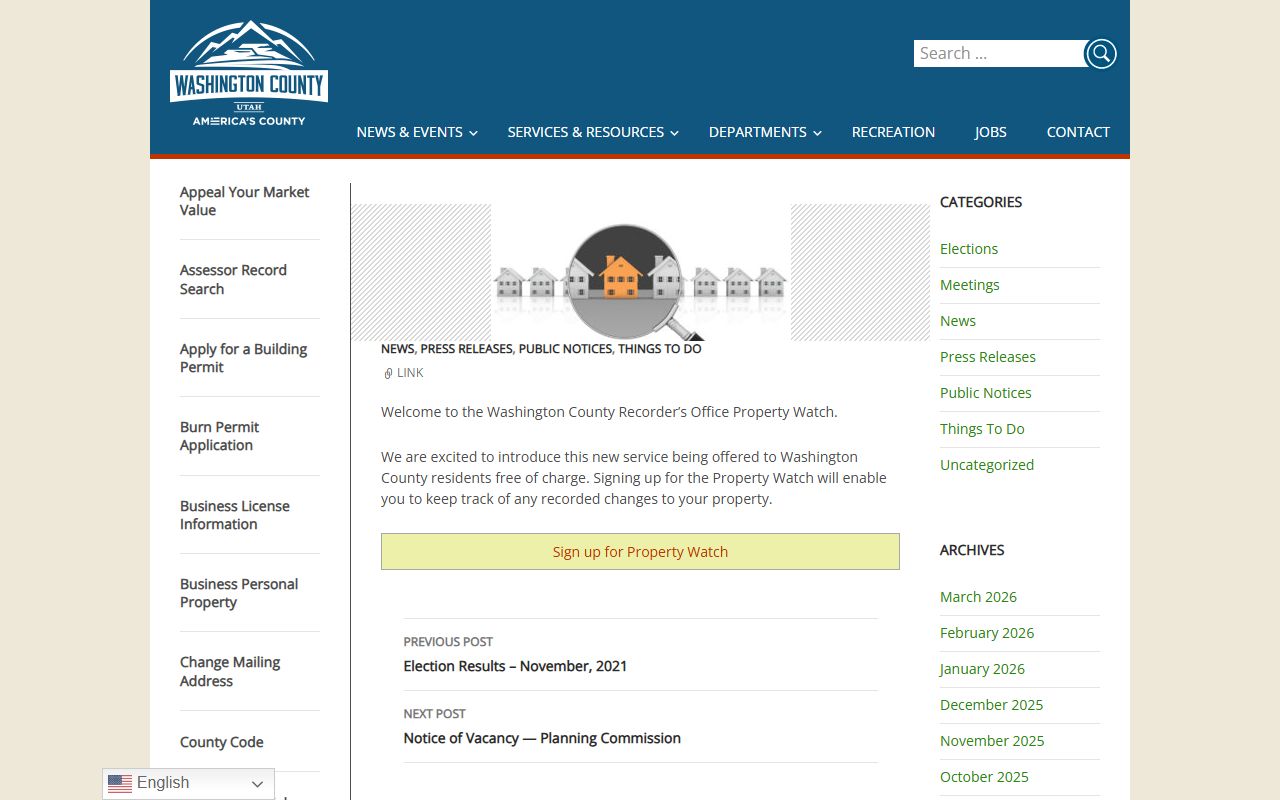Open the November 2025 archive

[992, 741]
